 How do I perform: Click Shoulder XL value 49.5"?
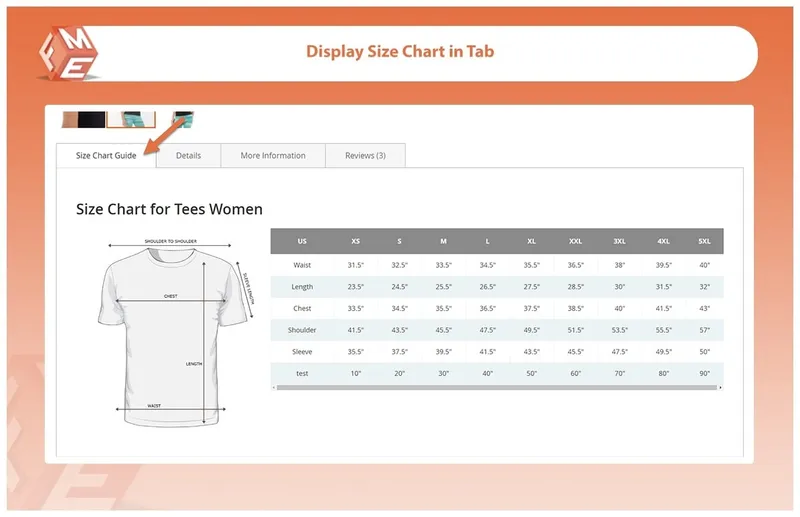(x=532, y=330)
